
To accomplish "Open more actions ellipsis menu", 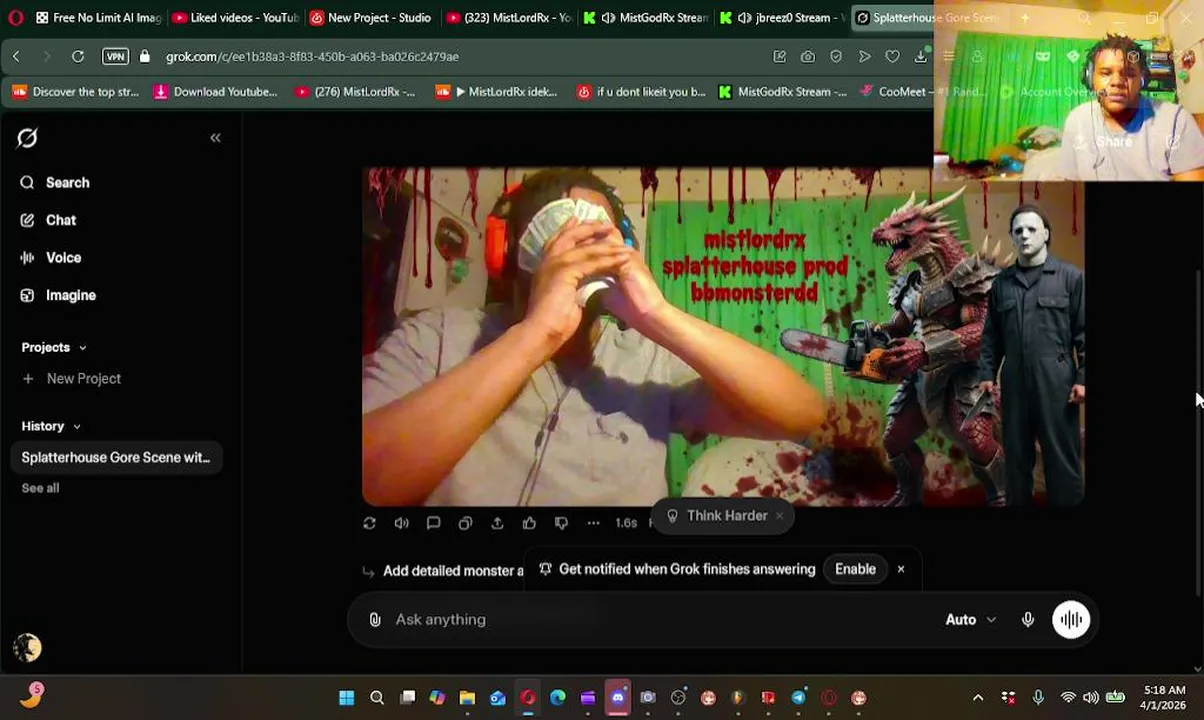I will coord(593,523).
